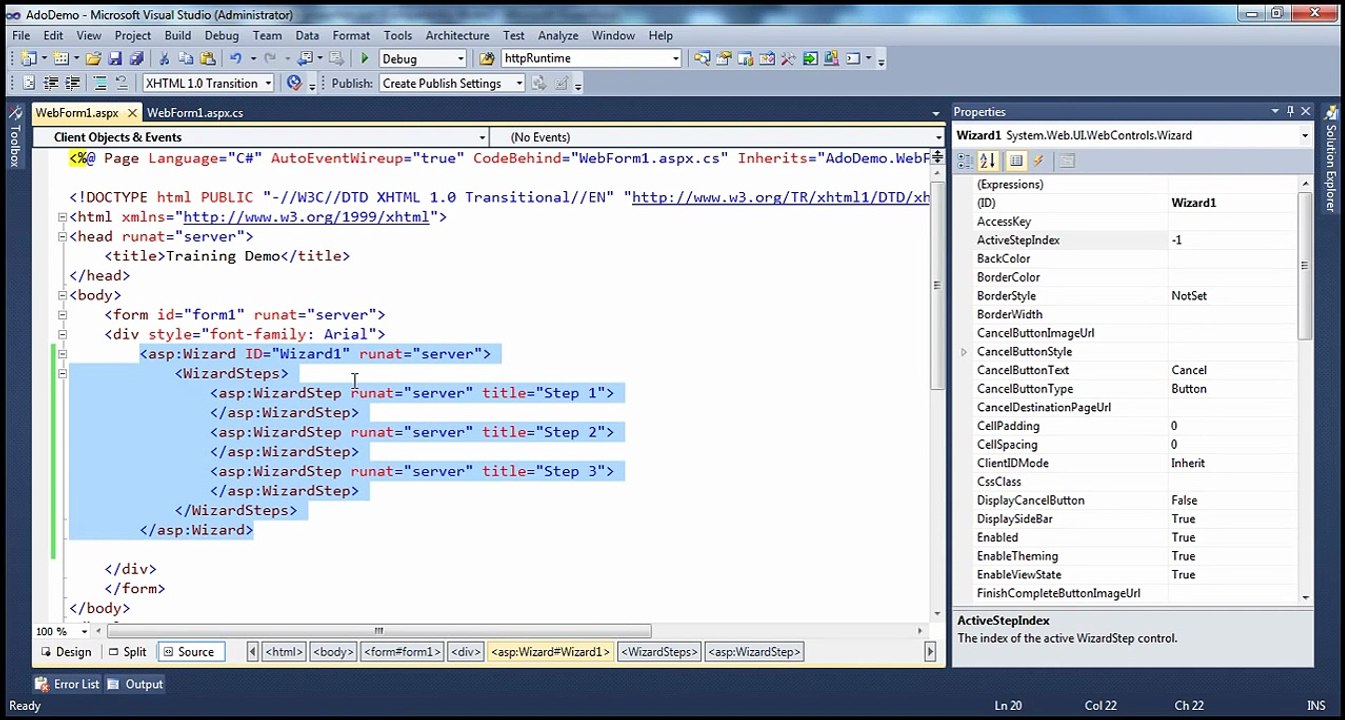Image resolution: width=1345 pixels, height=720 pixels.
Task: Open the Build menu
Action: [x=177, y=35]
